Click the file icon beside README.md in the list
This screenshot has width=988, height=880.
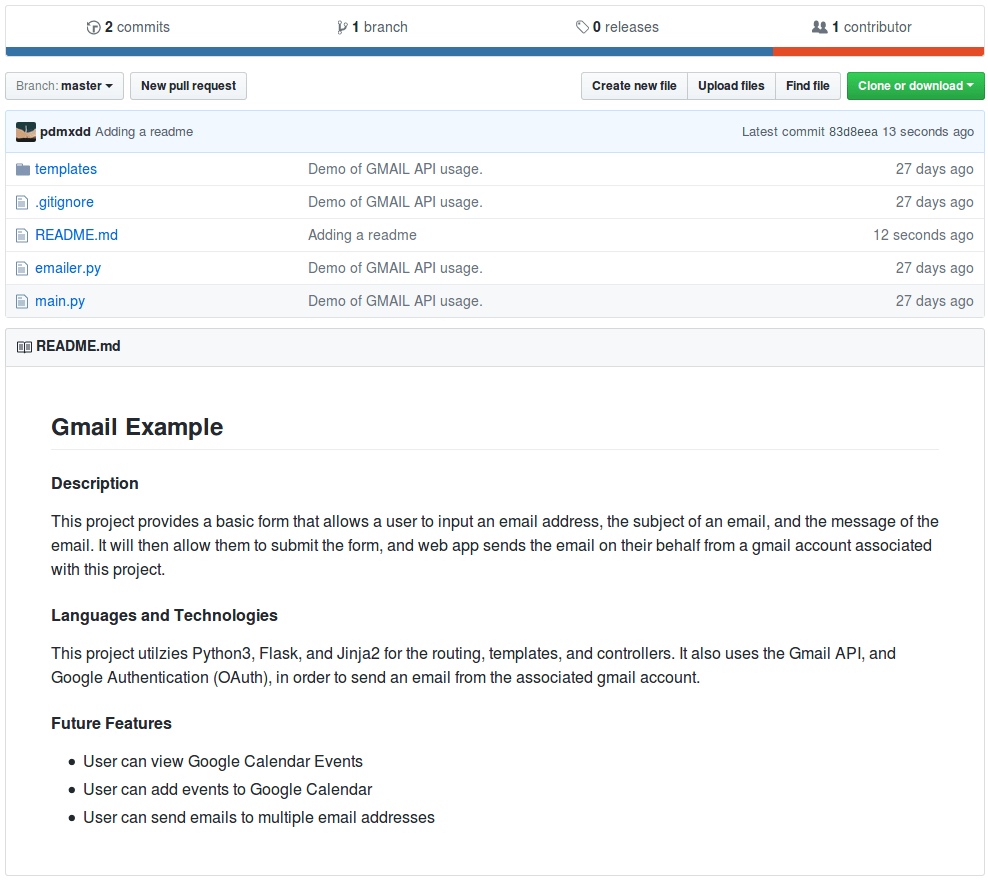click(x=22, y=234)
